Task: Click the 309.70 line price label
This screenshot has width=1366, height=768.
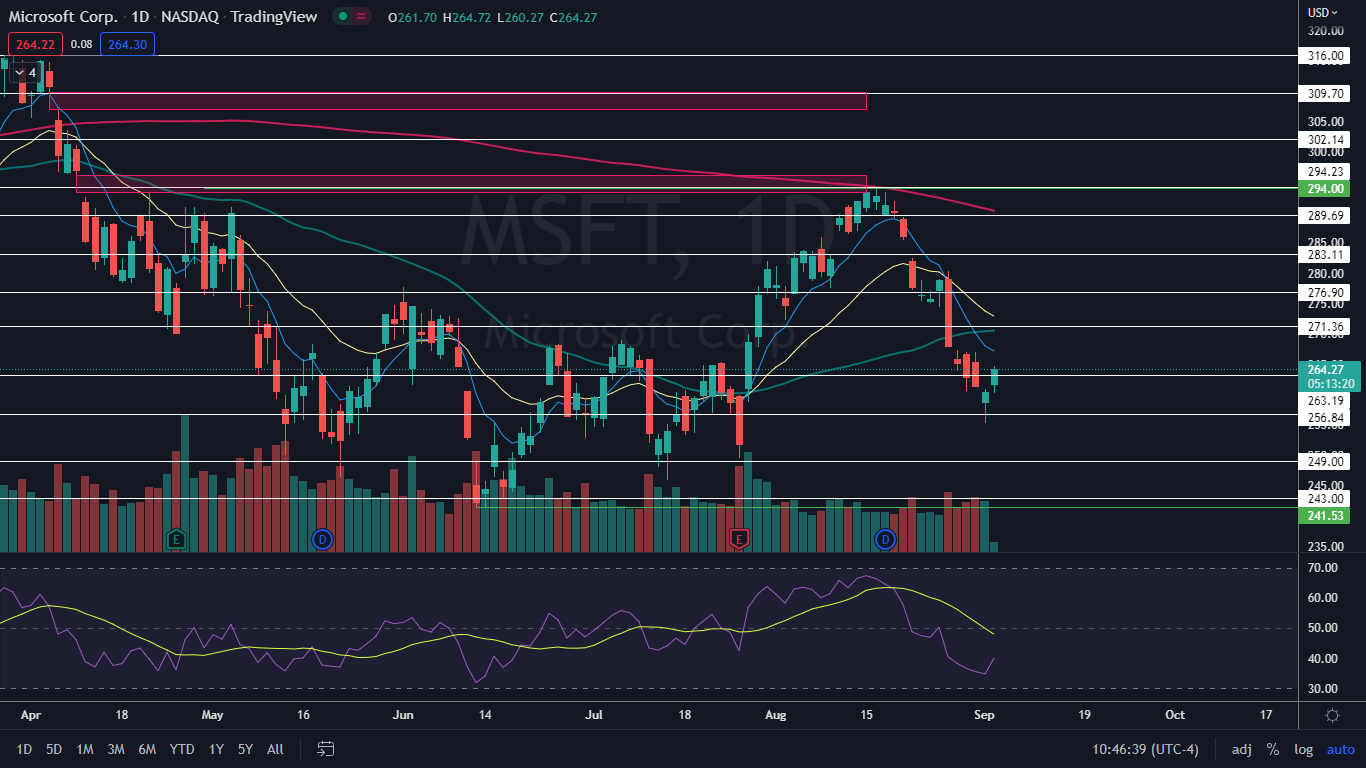Action: point(1326,93)
